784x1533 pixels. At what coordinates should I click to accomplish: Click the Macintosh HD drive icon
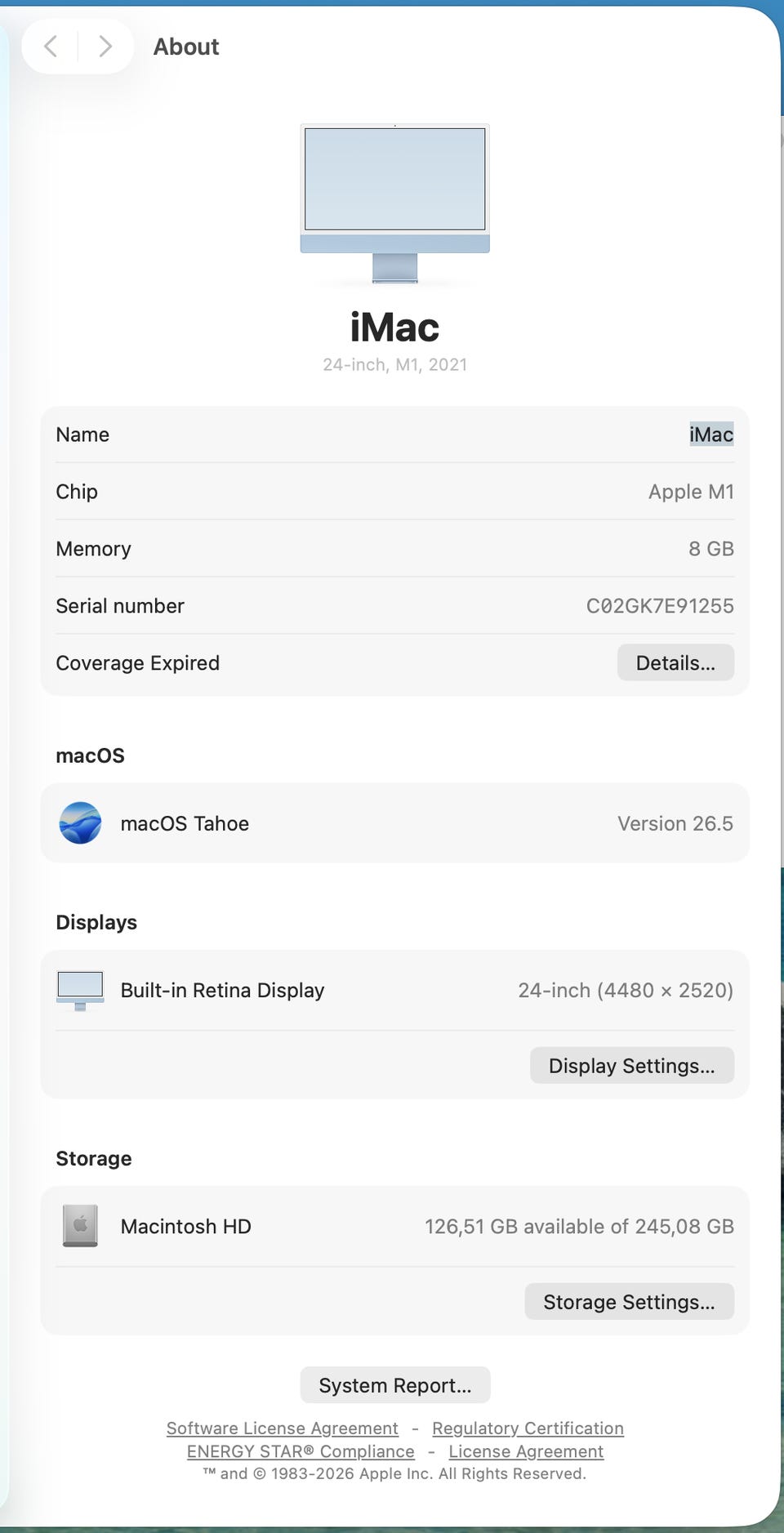80,1226
